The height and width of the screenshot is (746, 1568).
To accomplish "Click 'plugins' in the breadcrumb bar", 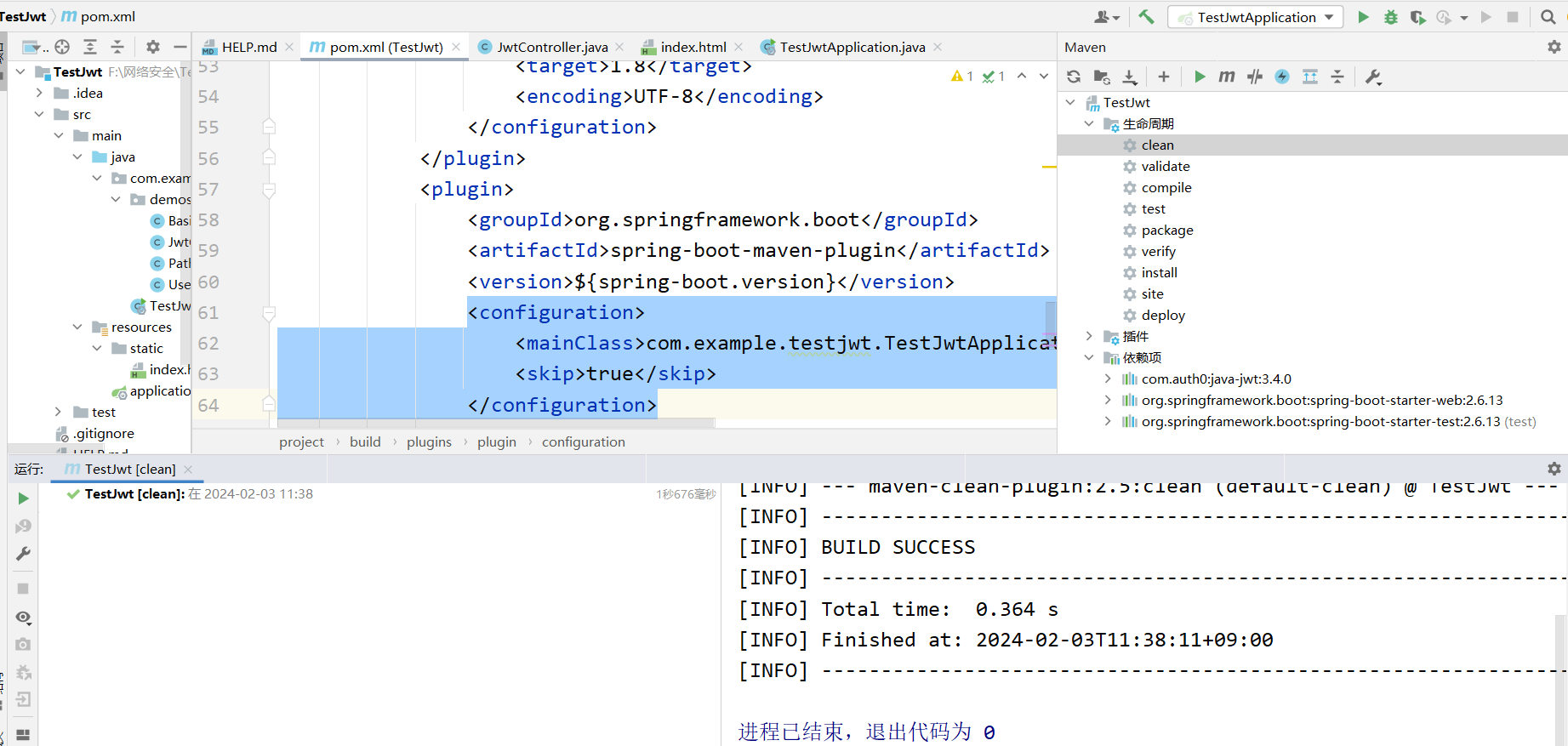I will tap(429, 442).
